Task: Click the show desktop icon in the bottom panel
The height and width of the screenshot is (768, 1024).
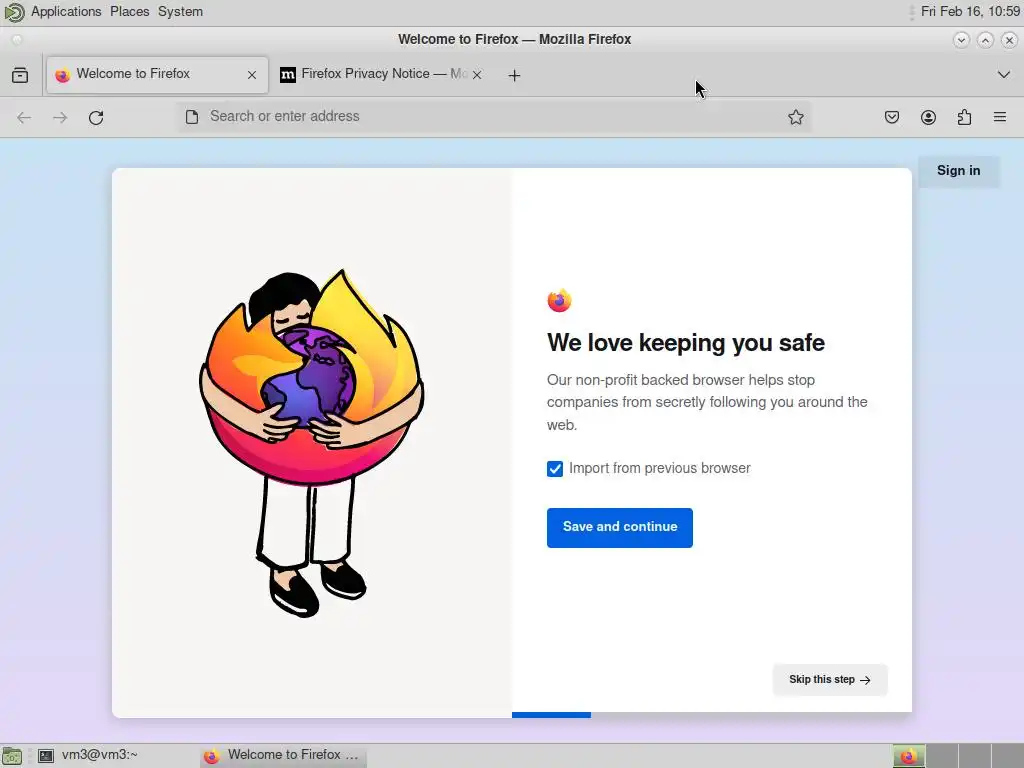Action: 12,756
